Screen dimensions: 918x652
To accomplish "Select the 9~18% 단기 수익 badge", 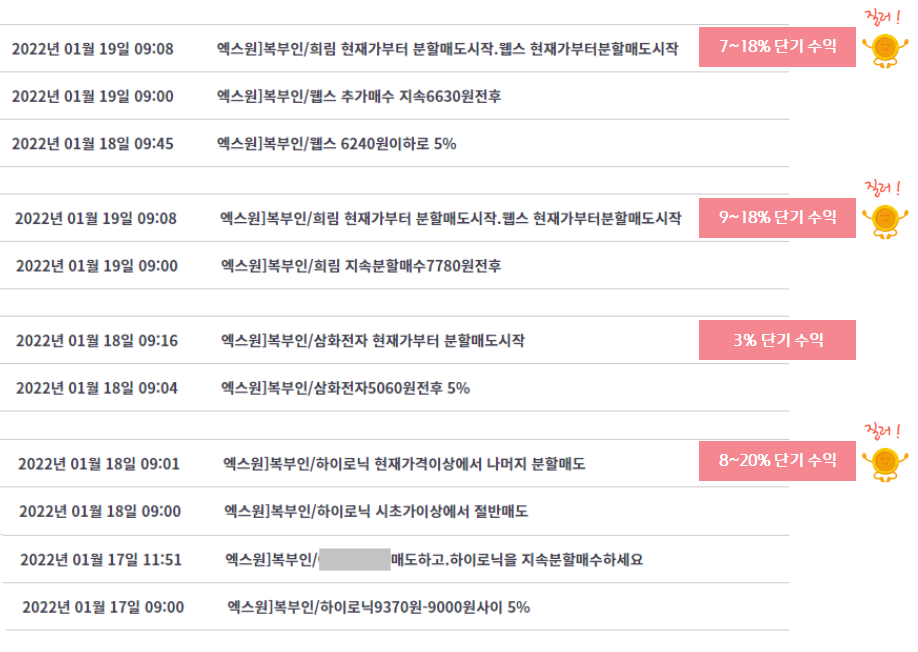I will pos(777,218).
